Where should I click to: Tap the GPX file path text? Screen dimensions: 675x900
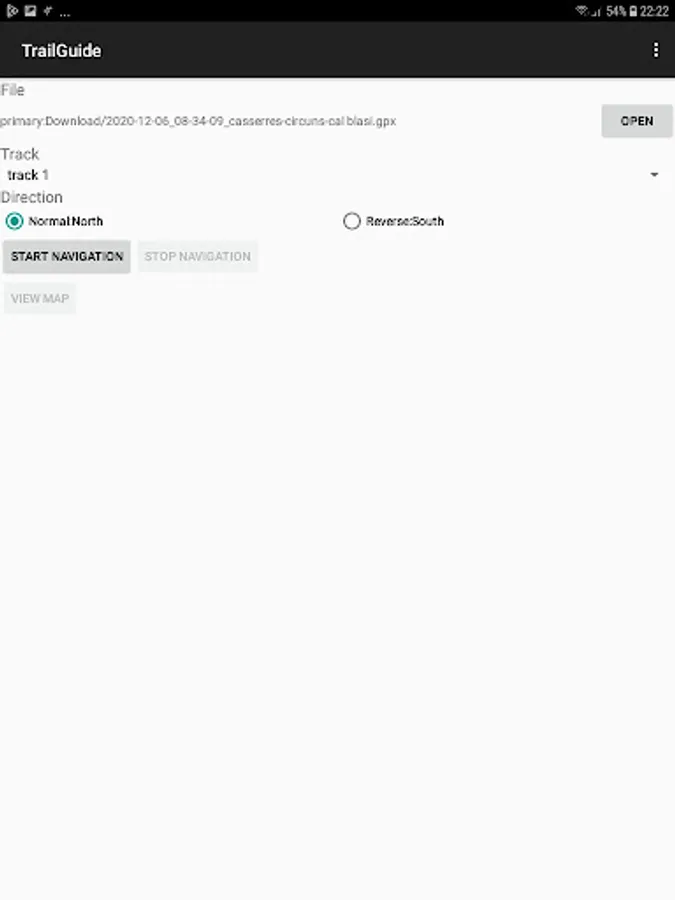pos(198,121)
